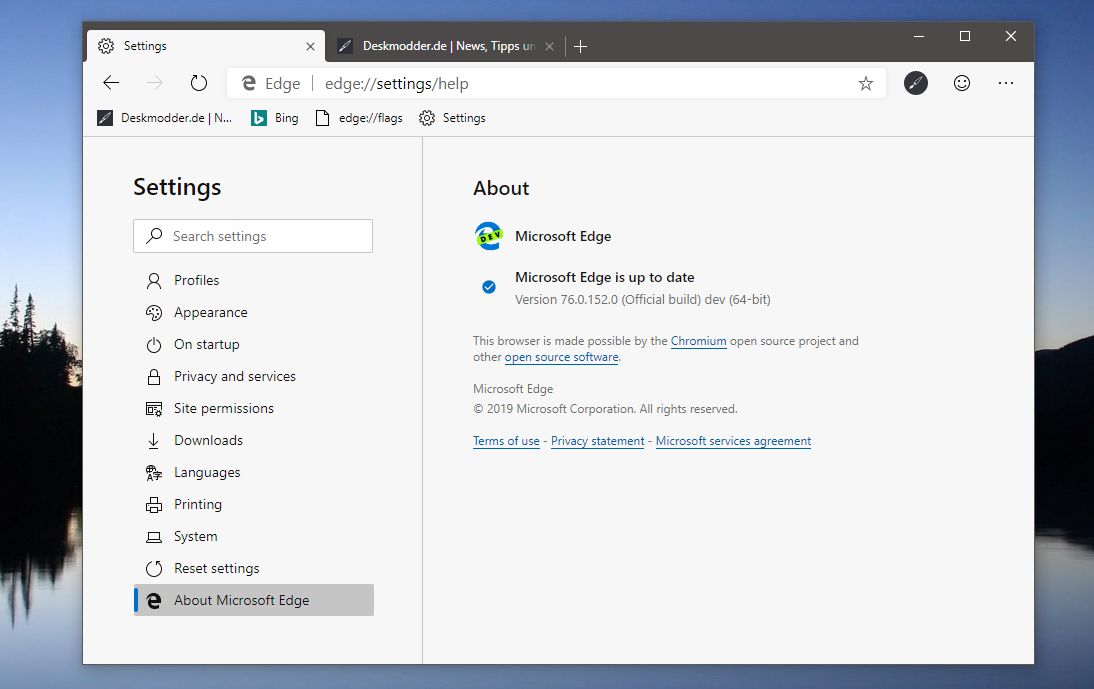Close the Settings tab
Screen dimensions: 1094x689
point(310,46)
